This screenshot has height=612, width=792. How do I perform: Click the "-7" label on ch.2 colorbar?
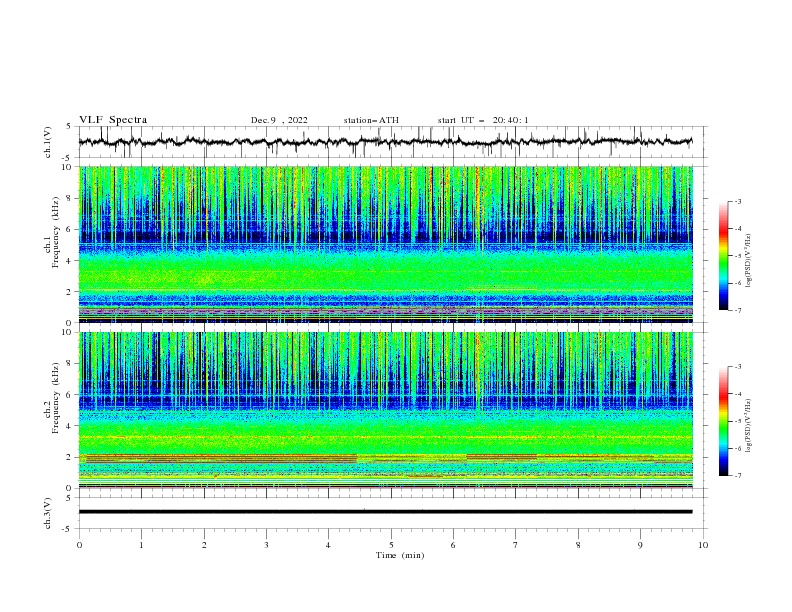pyautogui.click(x=738, y=476)
